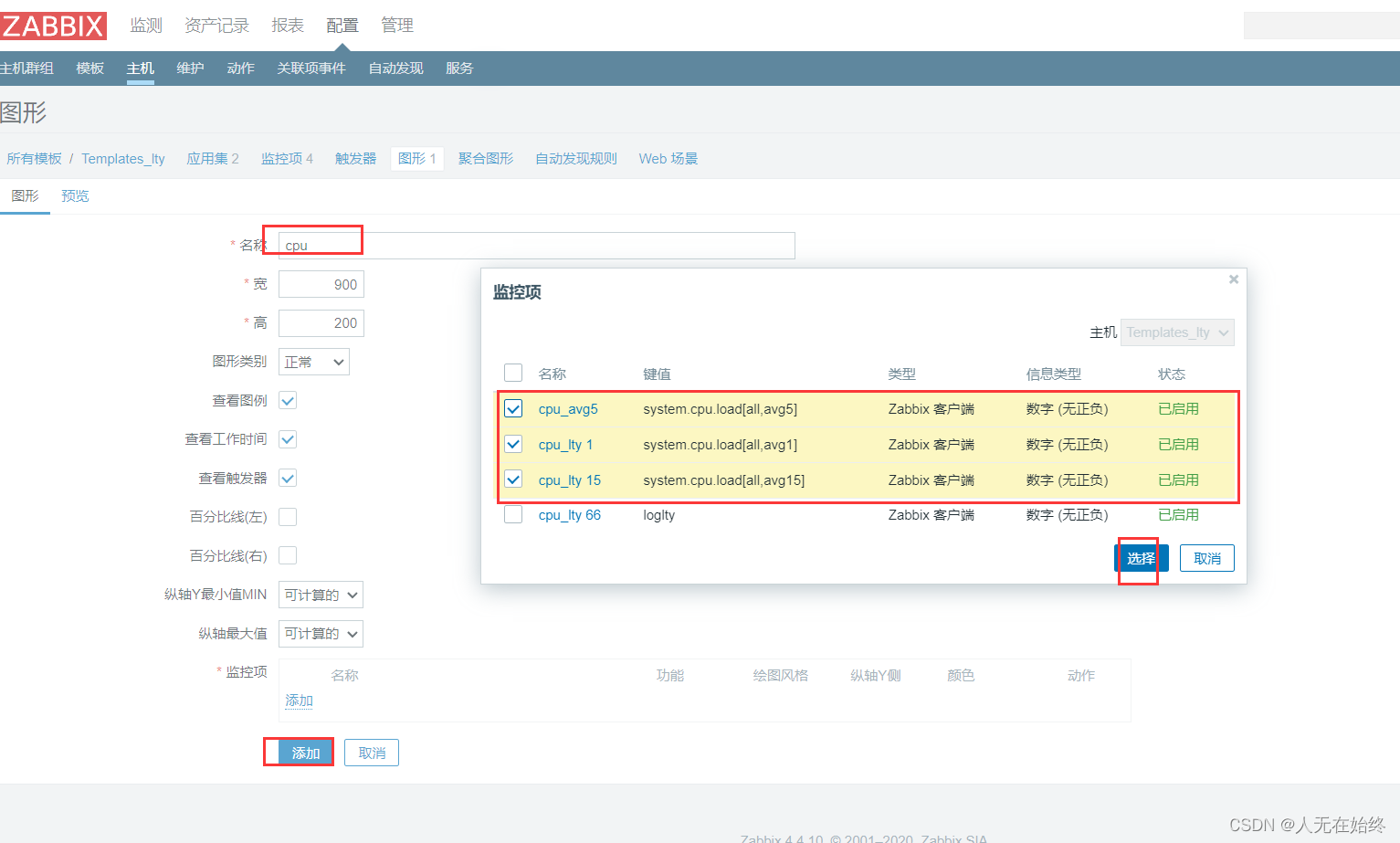1400x843 pixels.
Task: Open 监控项 4 link
Action: 287,159
